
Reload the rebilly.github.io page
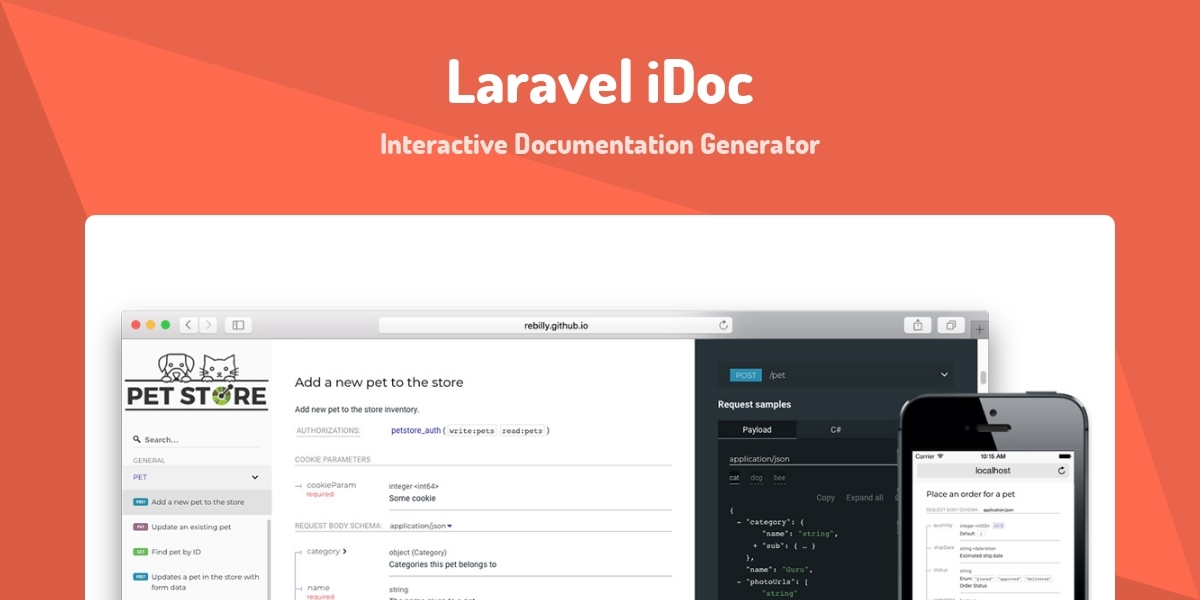(x=723, y=325)
